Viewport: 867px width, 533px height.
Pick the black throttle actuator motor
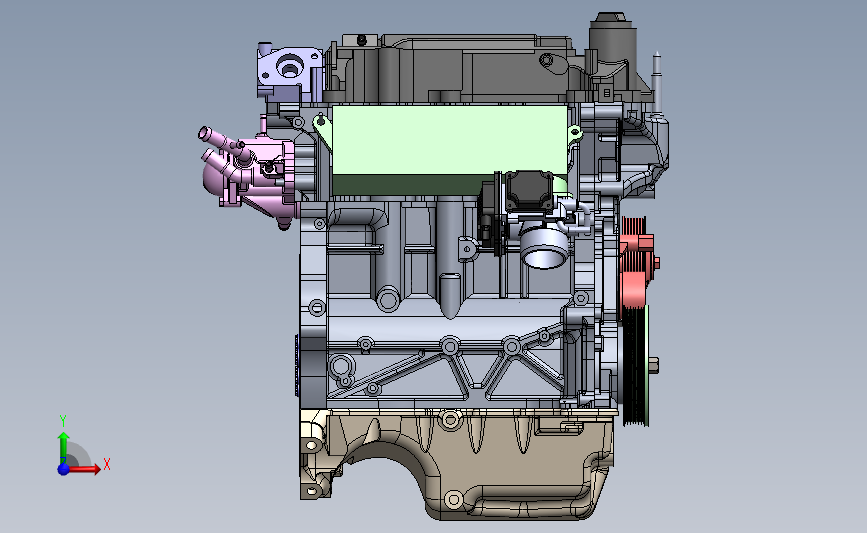[528, 191]
